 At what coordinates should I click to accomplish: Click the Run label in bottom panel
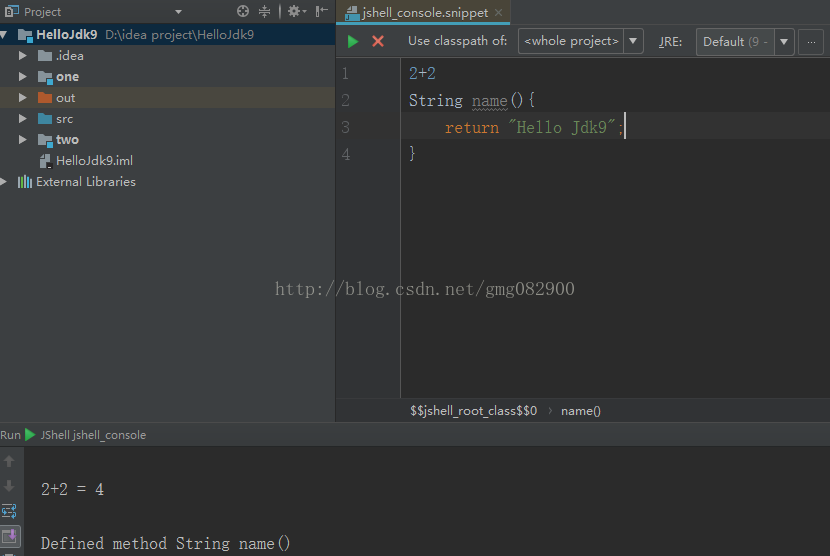11,435
